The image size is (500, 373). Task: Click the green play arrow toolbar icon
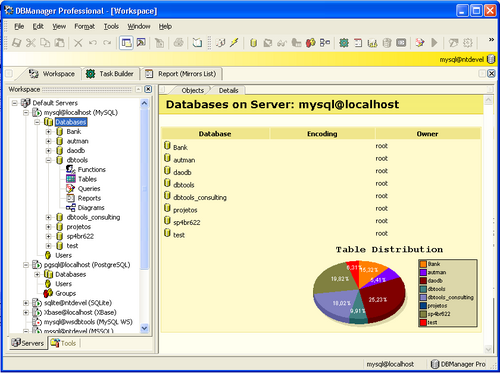pos(434,43)
